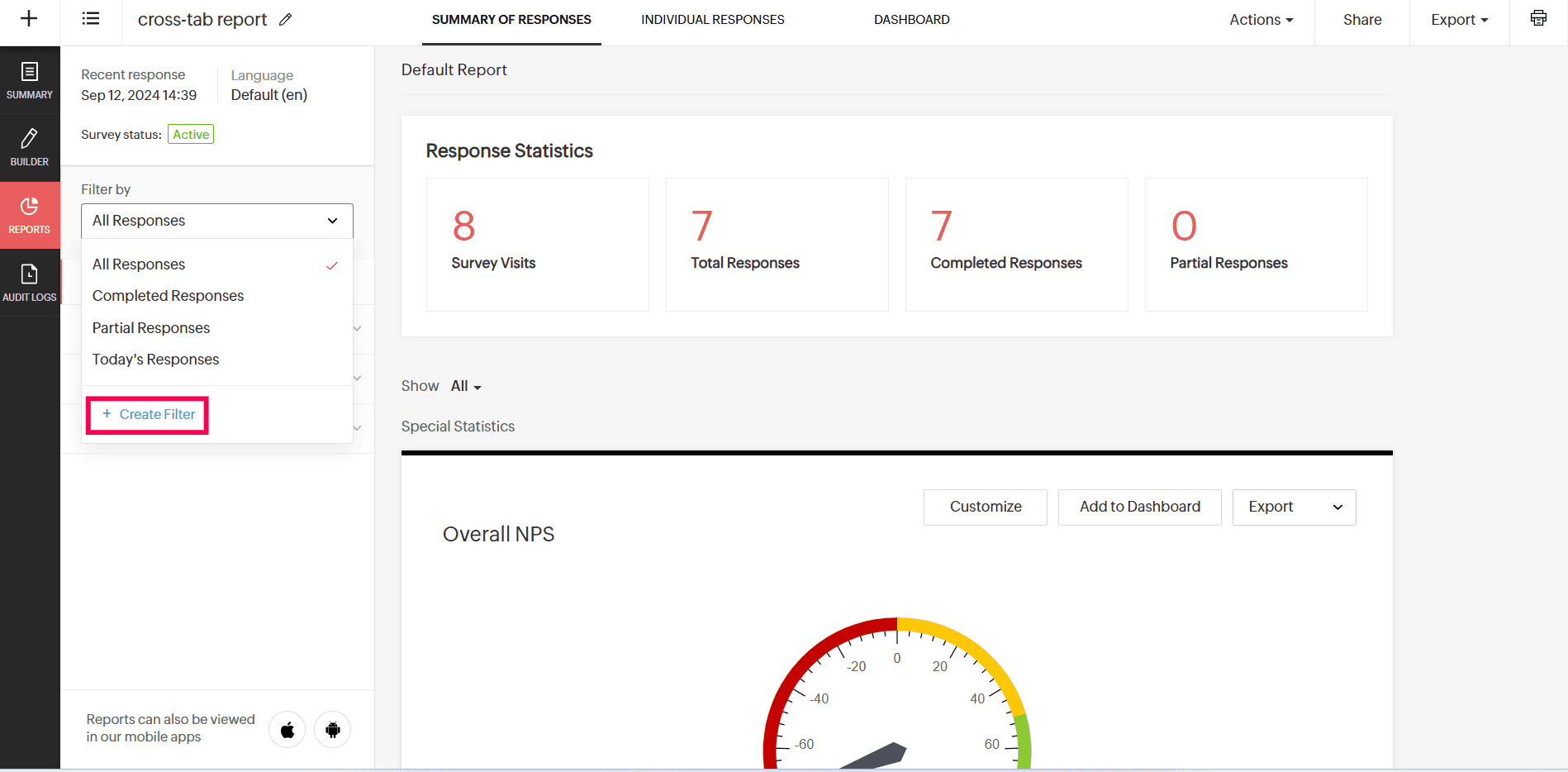This screenshot has height=772, width=1568.
Task: Click the plus icon to create new survey
Action: tap(29, 19)
